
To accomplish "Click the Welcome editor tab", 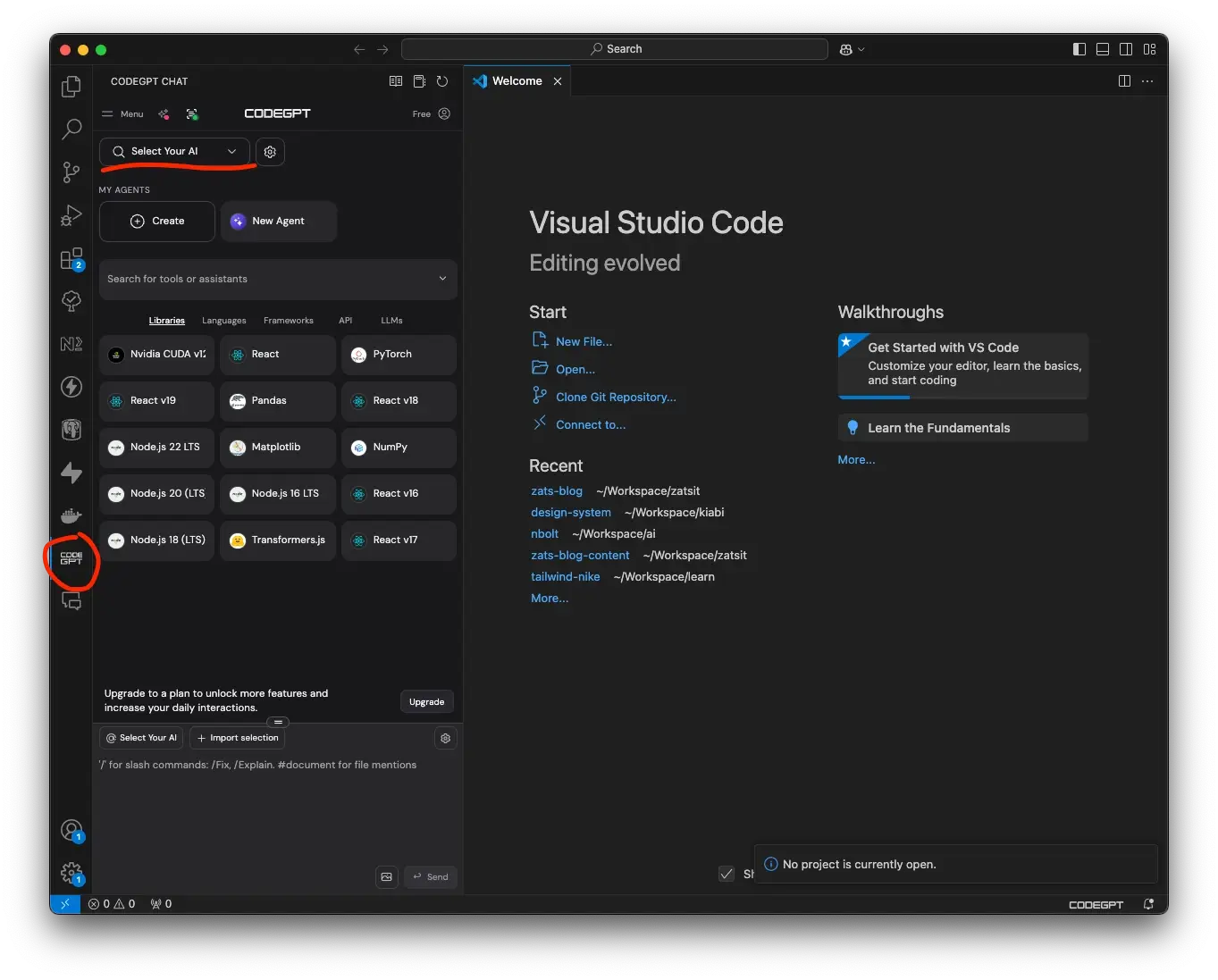I will tap(517, 81).
